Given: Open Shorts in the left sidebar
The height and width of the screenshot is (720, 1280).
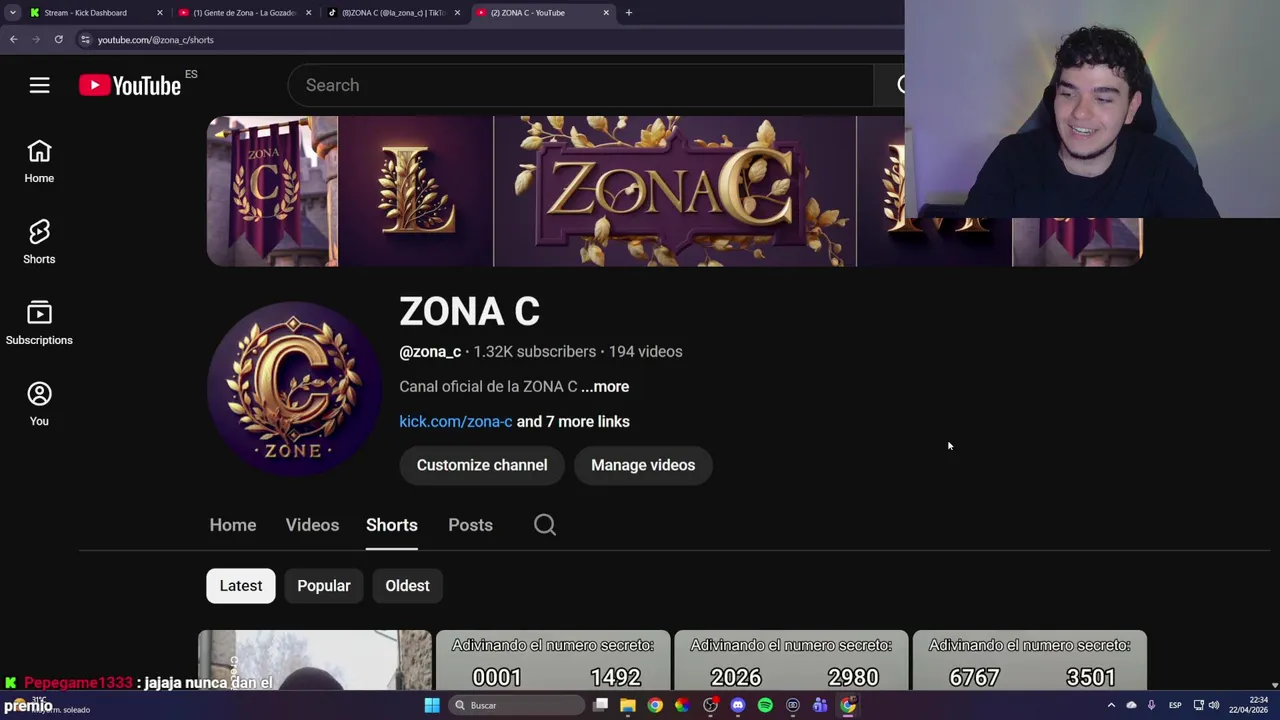Looking at the screenshot, I should 39,243.
